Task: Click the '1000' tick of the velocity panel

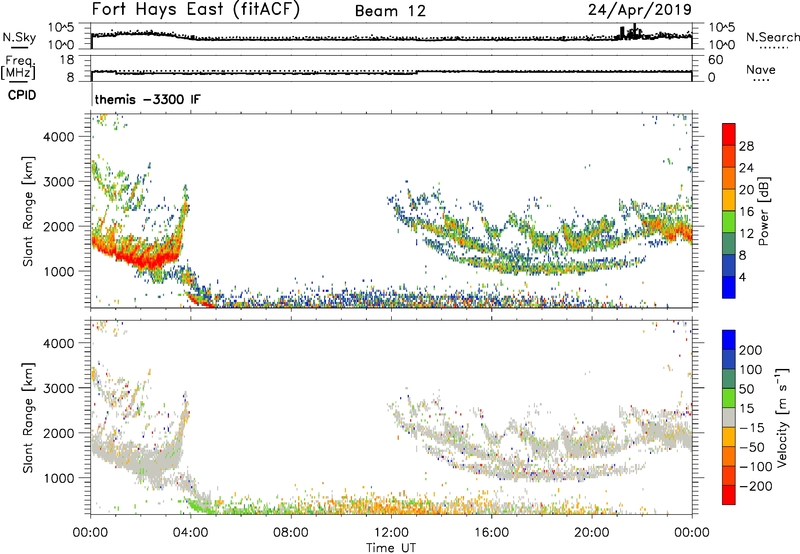Action: click(x=59, y=479)
